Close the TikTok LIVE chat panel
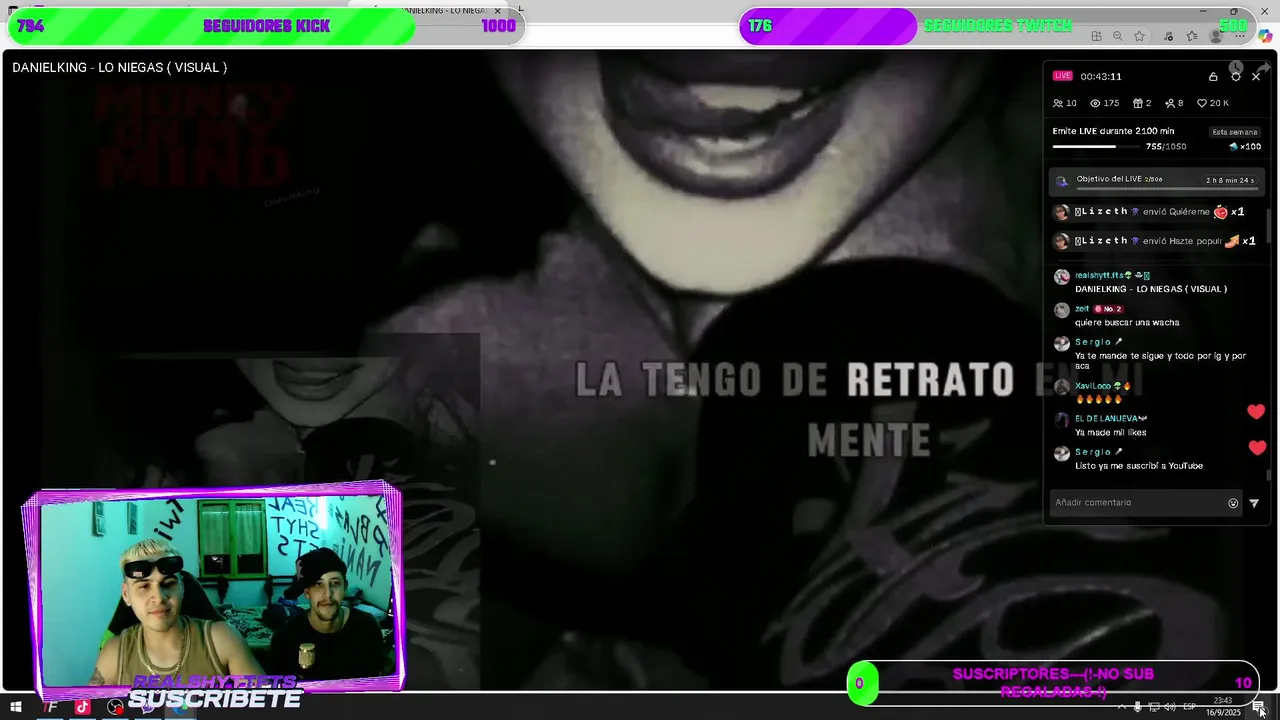 (x=1256, y=77)
